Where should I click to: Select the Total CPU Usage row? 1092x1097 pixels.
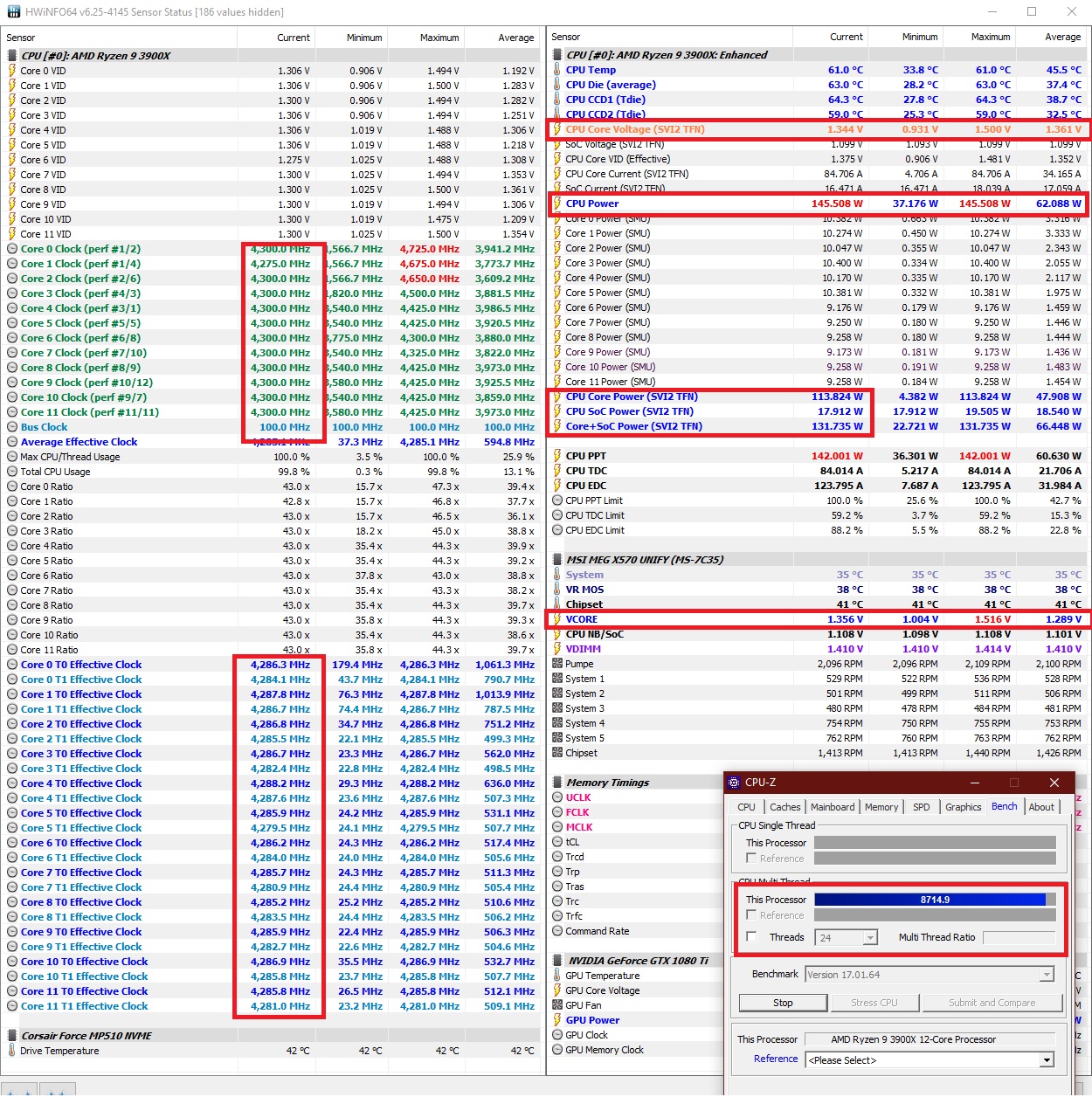tap(271, 472)
